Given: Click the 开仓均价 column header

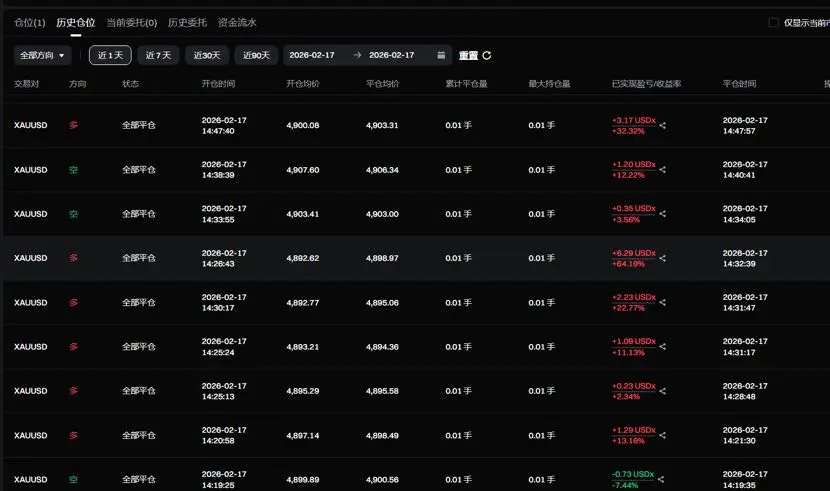Looking at the screenshot, I should point(303,84).
